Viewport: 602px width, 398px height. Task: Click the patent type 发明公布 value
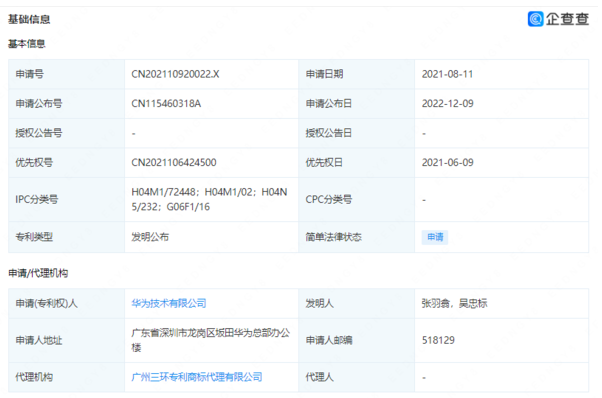click(x=150, y=237)
